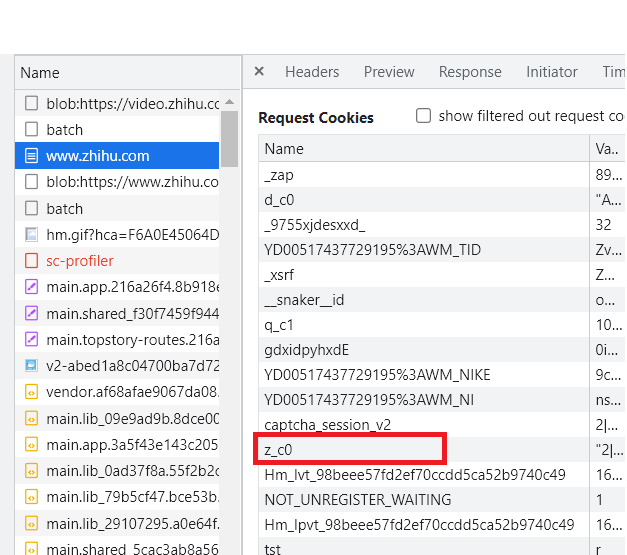Screen dimensions: 627x555
Task: Select the first batch request
Action: (65, 130)
